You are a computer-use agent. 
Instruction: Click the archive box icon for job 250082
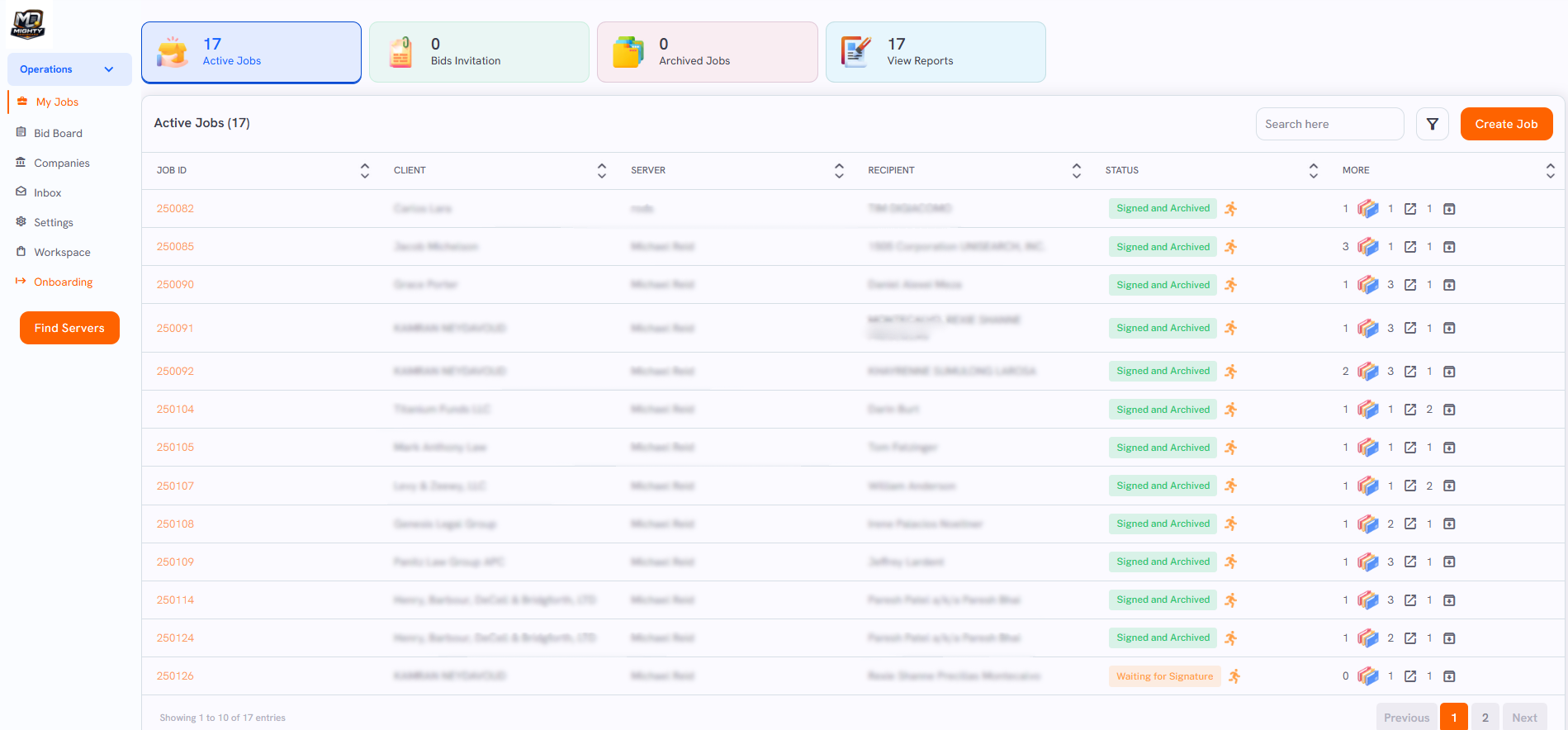click(x=1449, y=209)
